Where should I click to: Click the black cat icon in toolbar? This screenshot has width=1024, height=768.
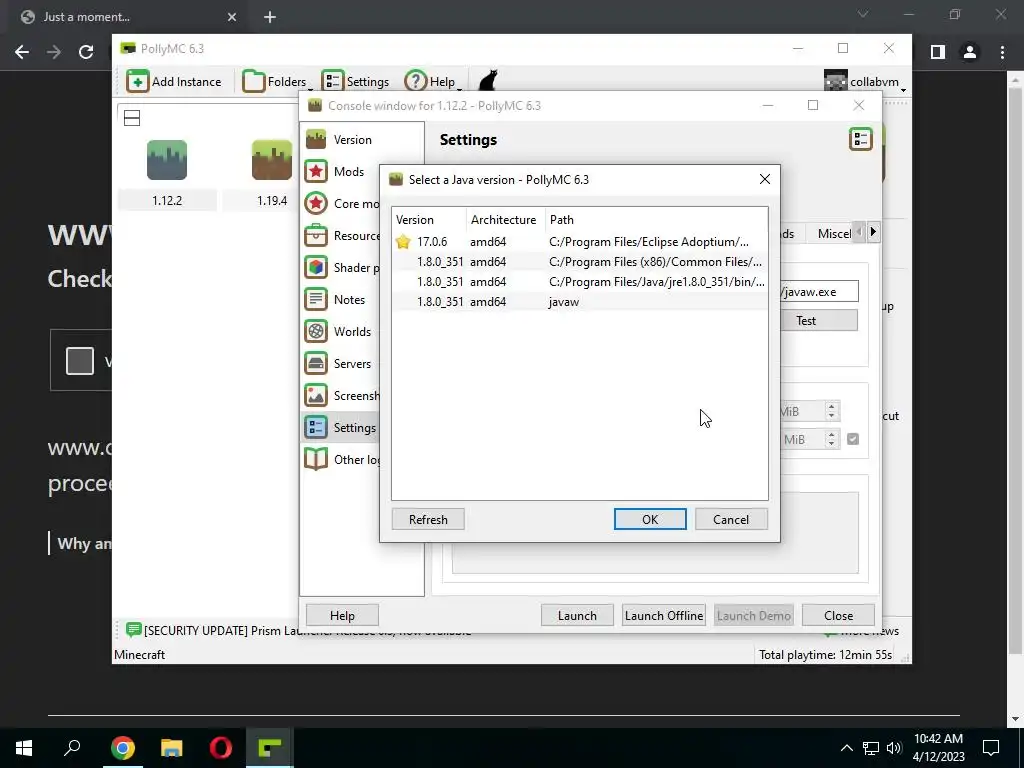click(488, 81)
